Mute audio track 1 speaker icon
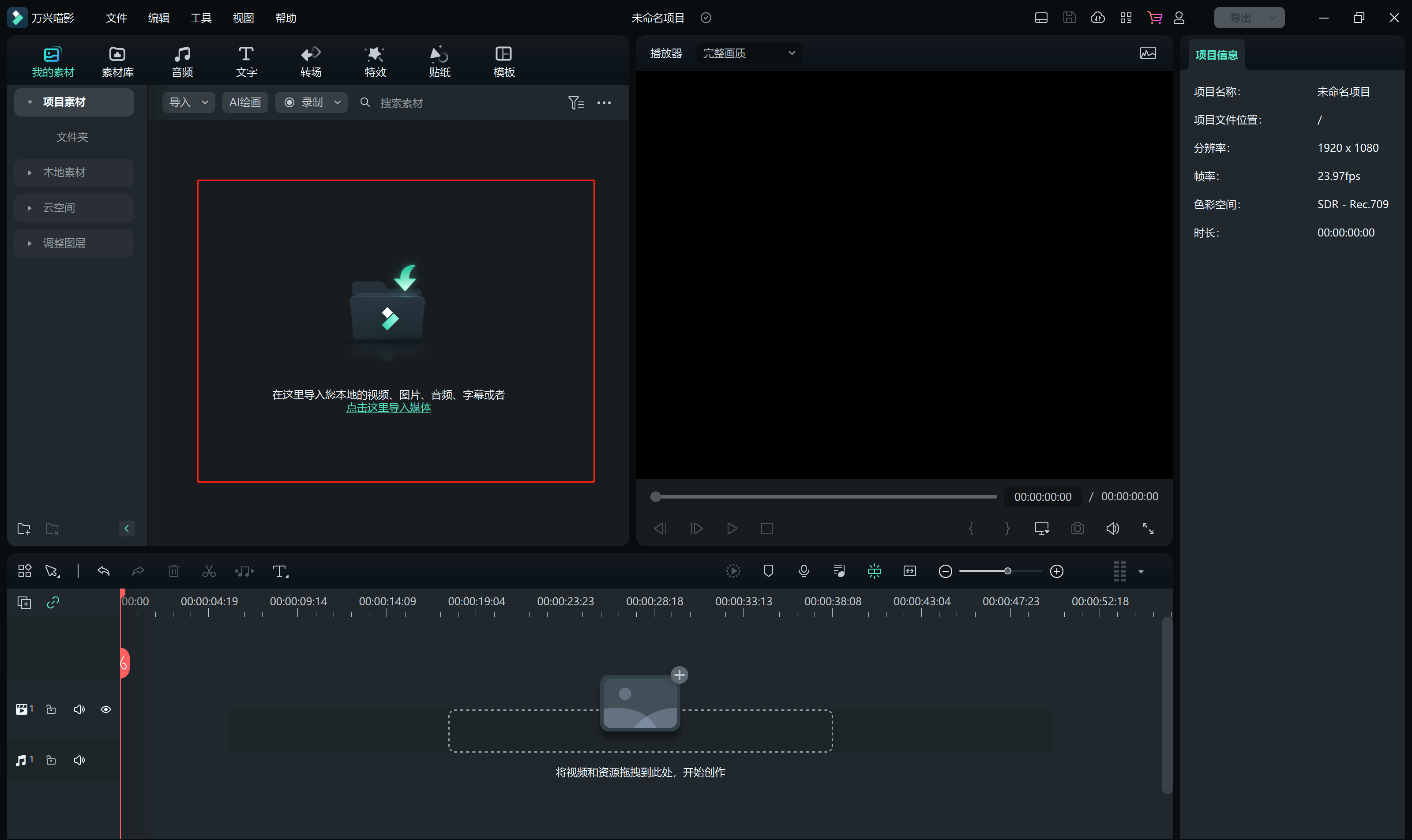The width and height of the screenshot is (1412, 840). (x=79, y=760)
